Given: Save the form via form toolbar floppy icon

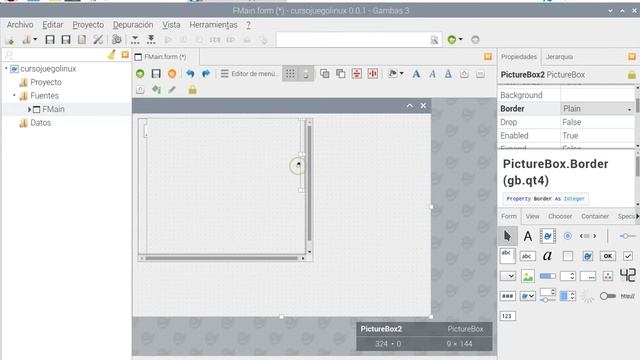Looking at the screenshot, I should coord(156,73).
